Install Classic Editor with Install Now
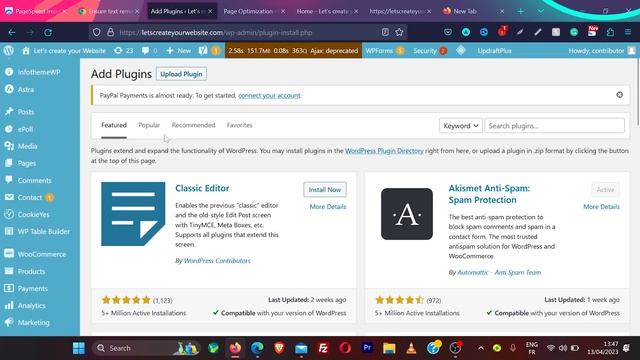The image size is (640, 360). 324,189
